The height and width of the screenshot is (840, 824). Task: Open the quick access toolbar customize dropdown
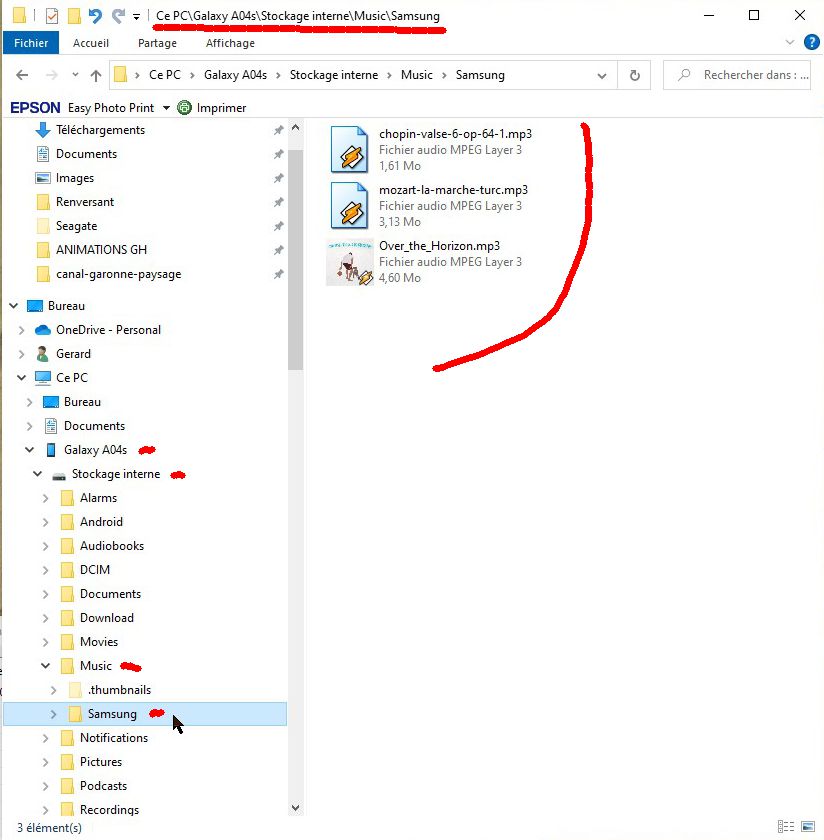coord(137,17)
